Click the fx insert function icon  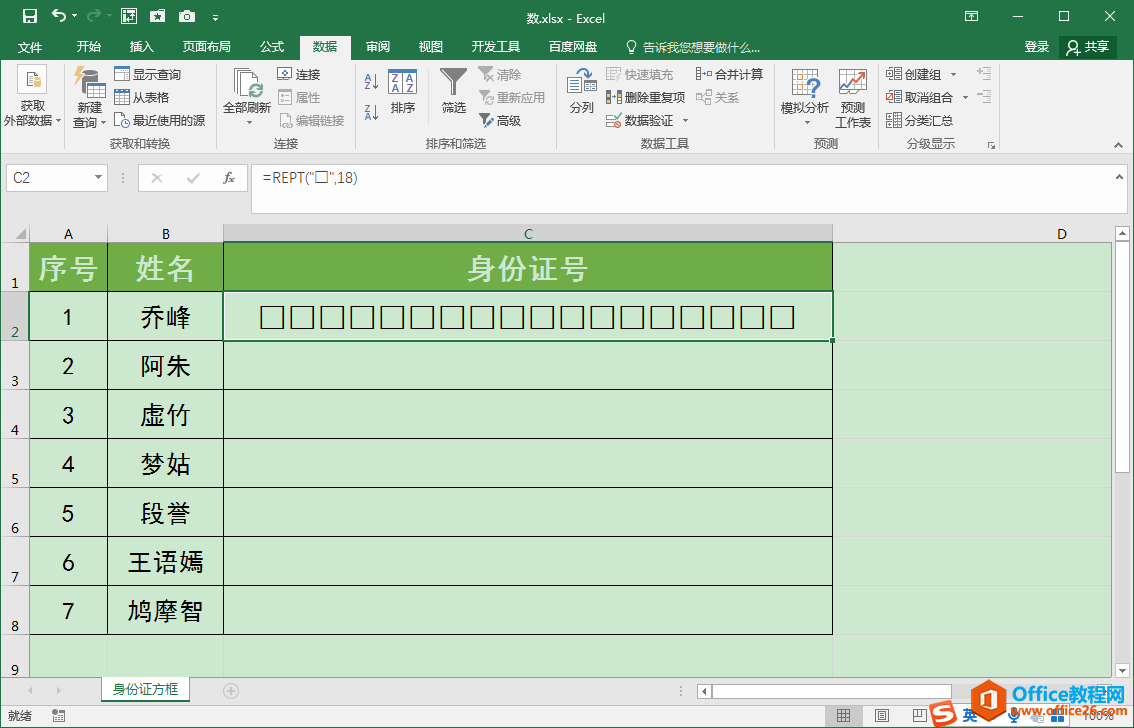click(229, 178)
